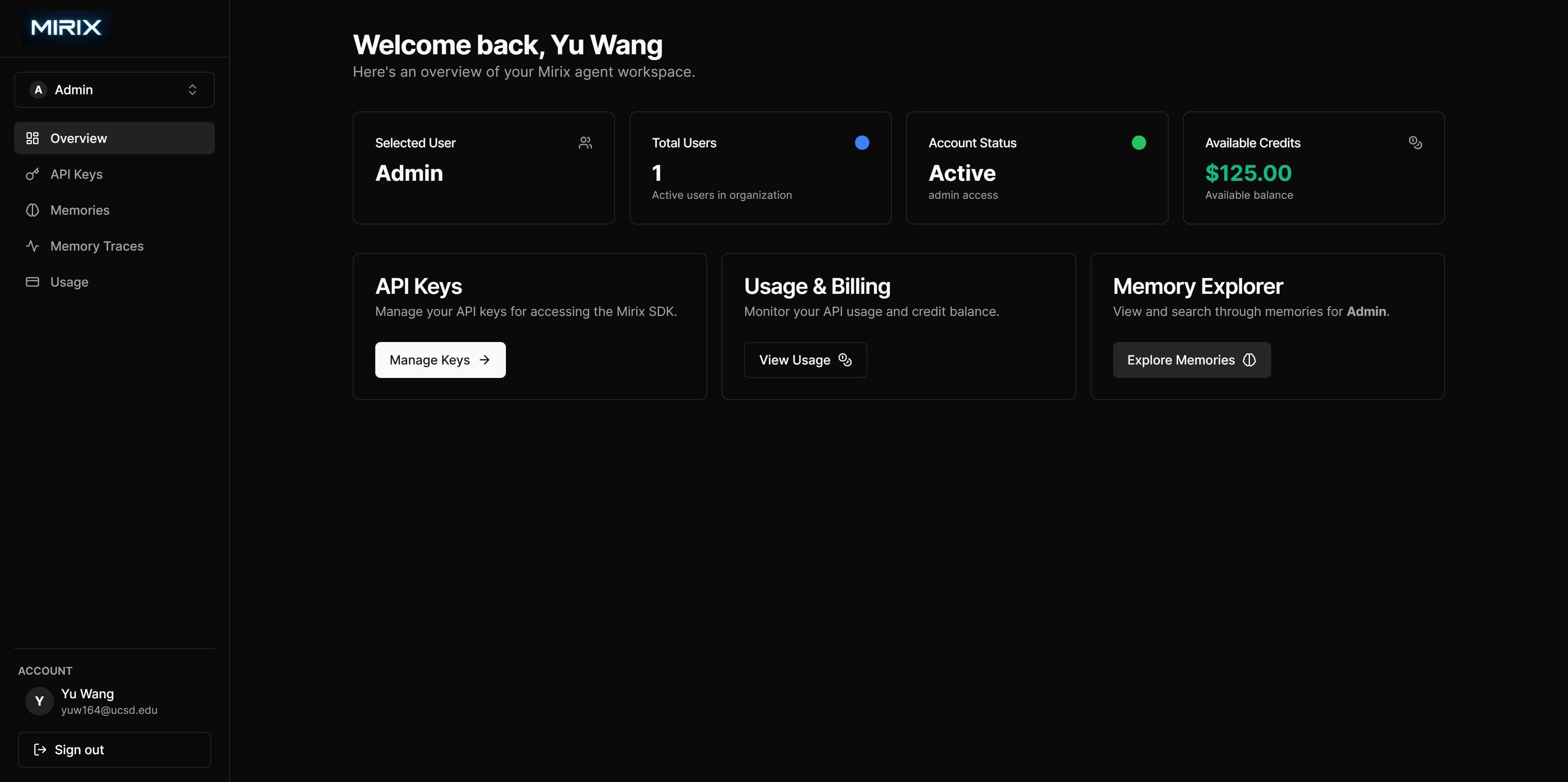Screen dimensions: 1568x782
Task: Click the activity pulse icon for Memory Traces
Action: click(x=32, y=247)
